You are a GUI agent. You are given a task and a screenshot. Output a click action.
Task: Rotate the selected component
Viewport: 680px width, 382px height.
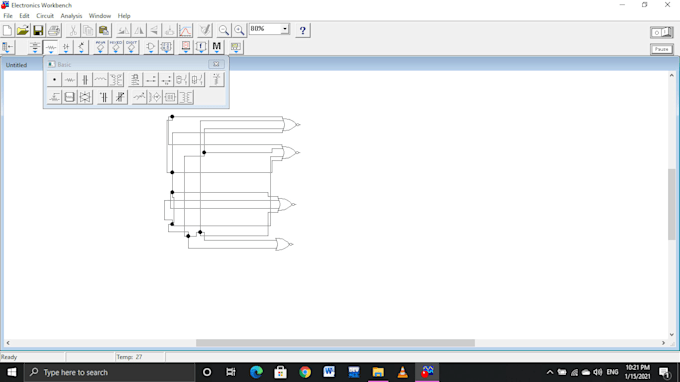pyautogui.click(x=123, y=30)
